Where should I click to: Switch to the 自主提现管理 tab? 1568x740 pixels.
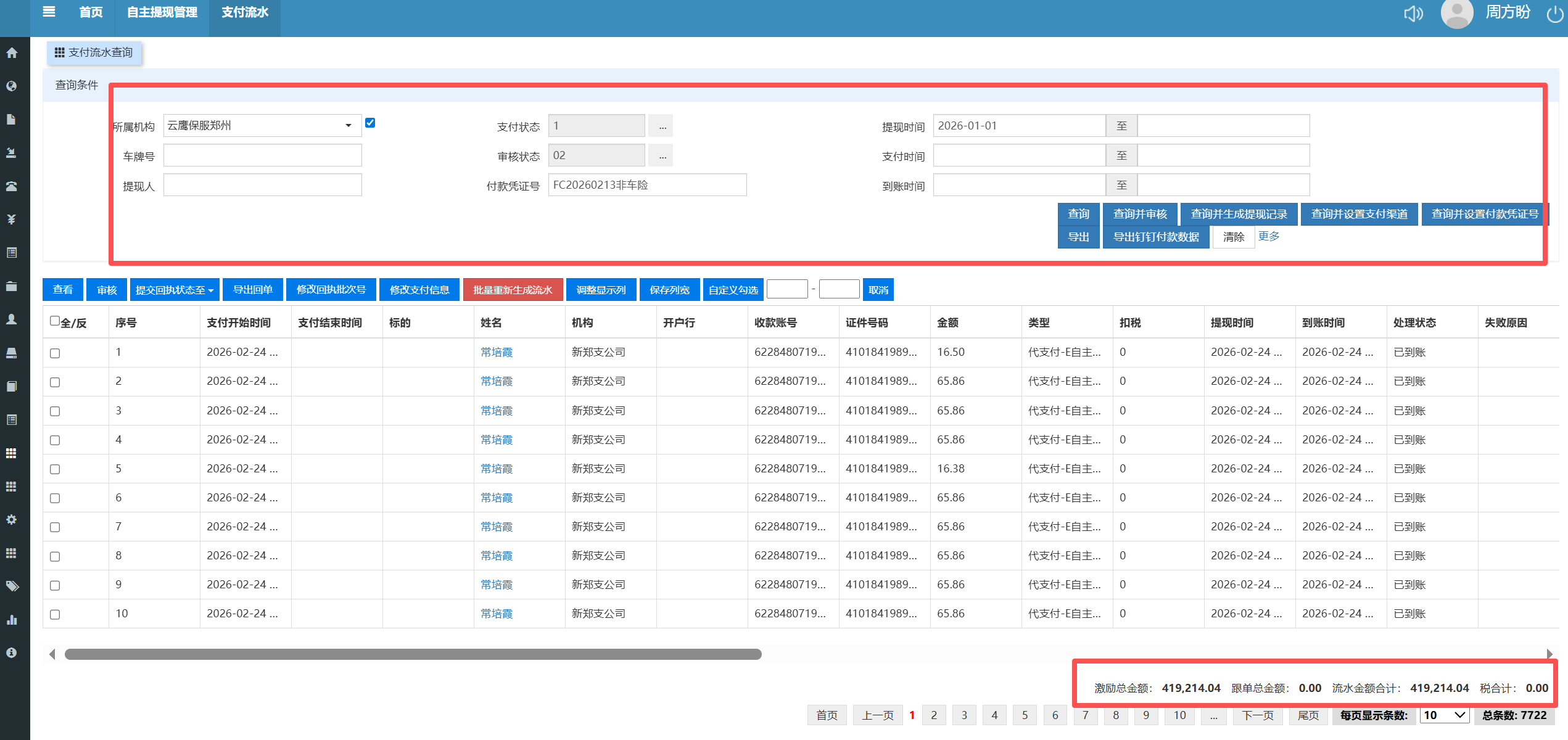pyautogui.click(x=162, y=12)
